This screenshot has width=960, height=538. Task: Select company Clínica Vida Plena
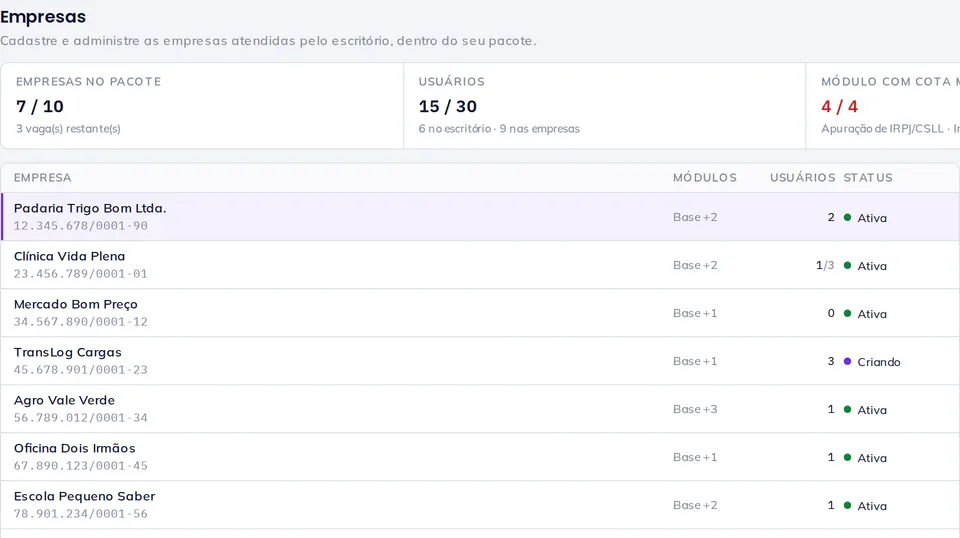pyautogui.click(x=69, y=256)
